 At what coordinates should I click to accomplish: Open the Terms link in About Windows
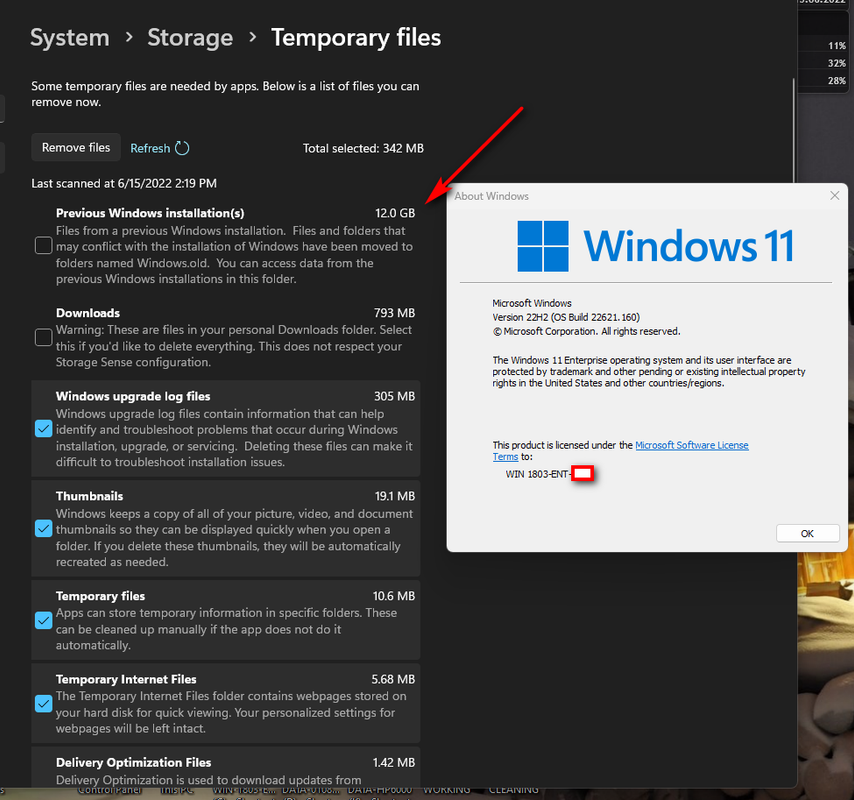[x=505, y=457]
